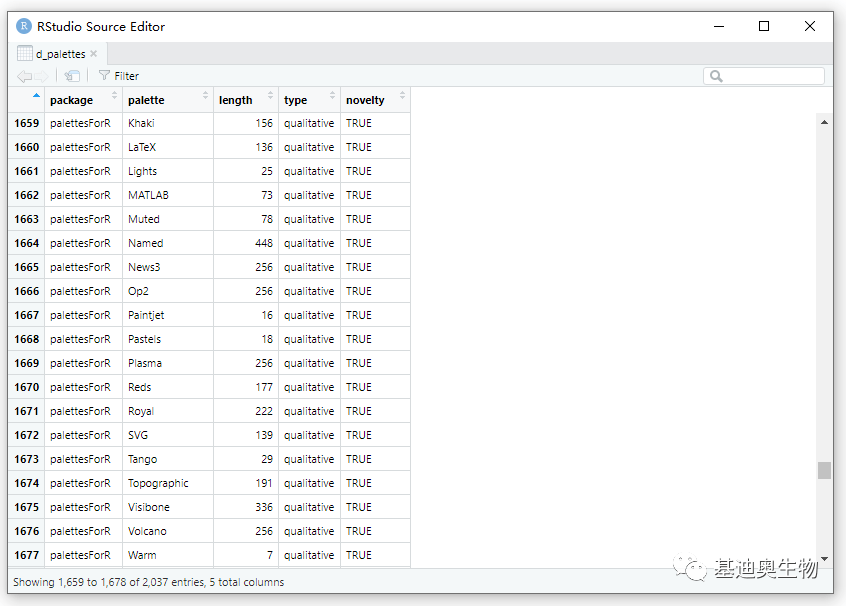The image size is (846, 606).
Task: Sort by the palette column
Action: click(x=168, y=100)
